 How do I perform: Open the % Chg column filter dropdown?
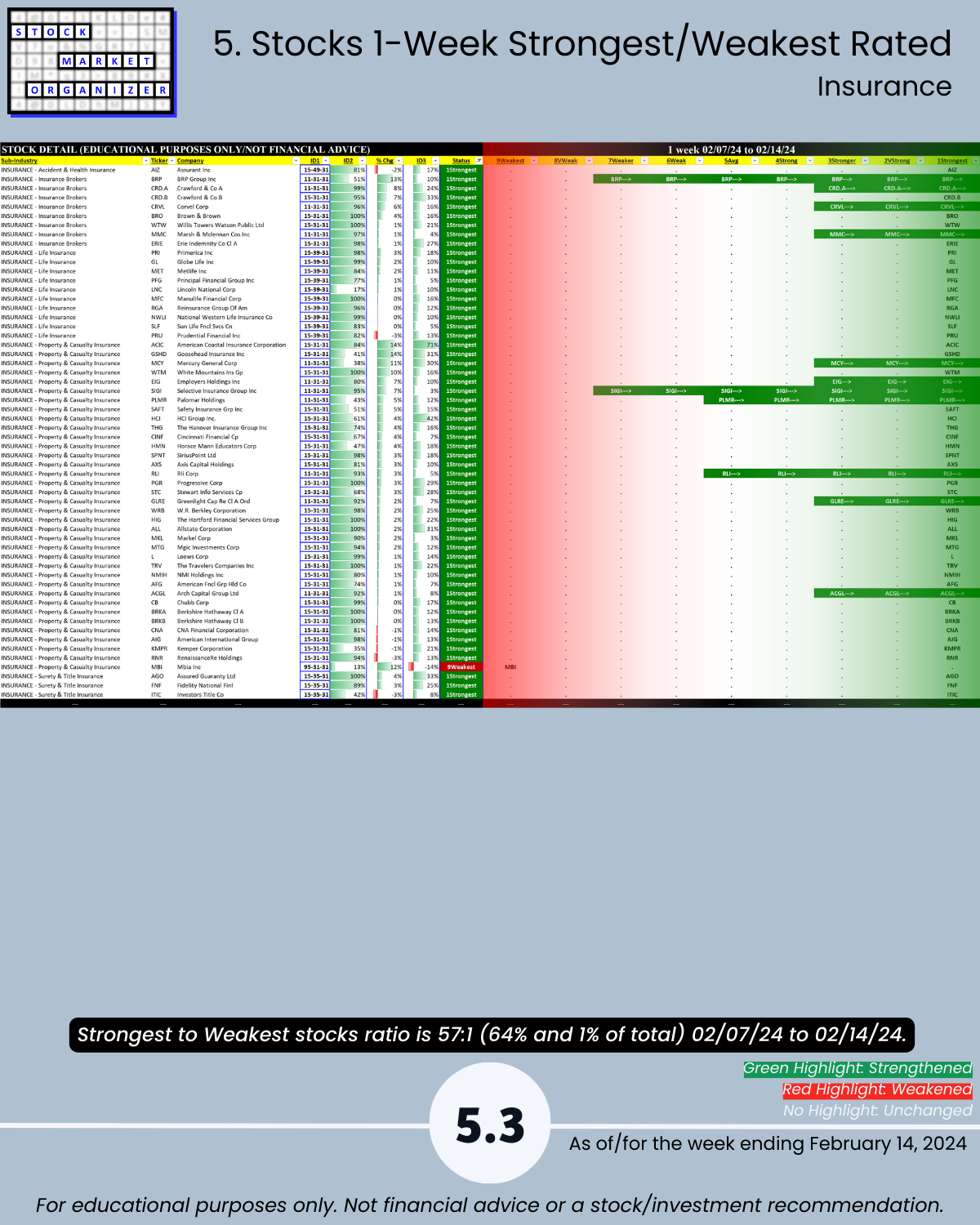[x=399, y=161]
